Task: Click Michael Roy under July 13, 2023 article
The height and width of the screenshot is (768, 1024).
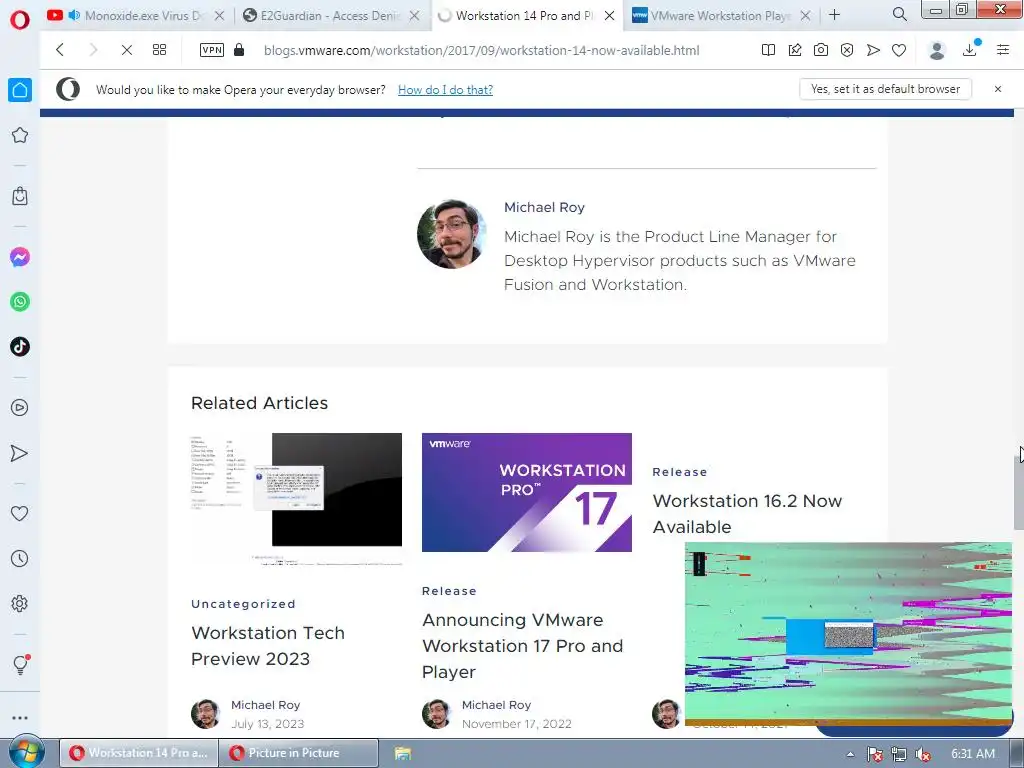Action: tap(265, 705)
